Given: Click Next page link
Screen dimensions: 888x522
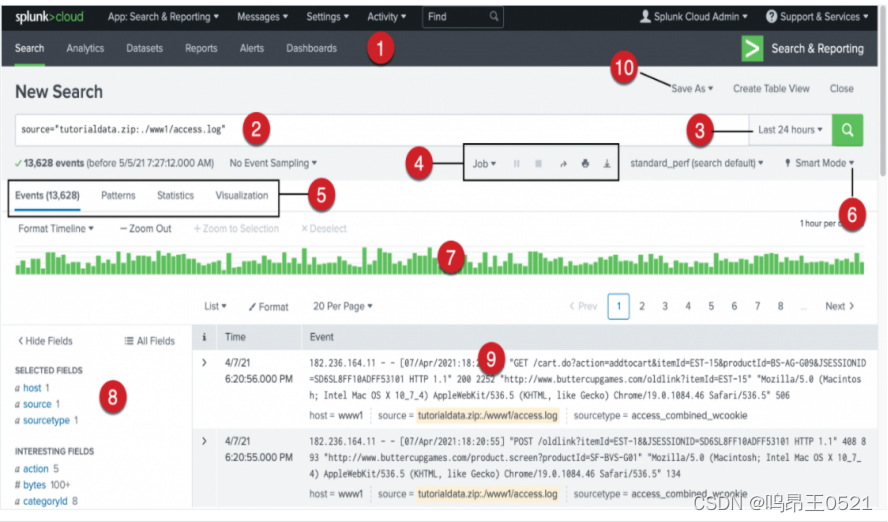Looking at the screenshot, I should [x=839, y=306].
